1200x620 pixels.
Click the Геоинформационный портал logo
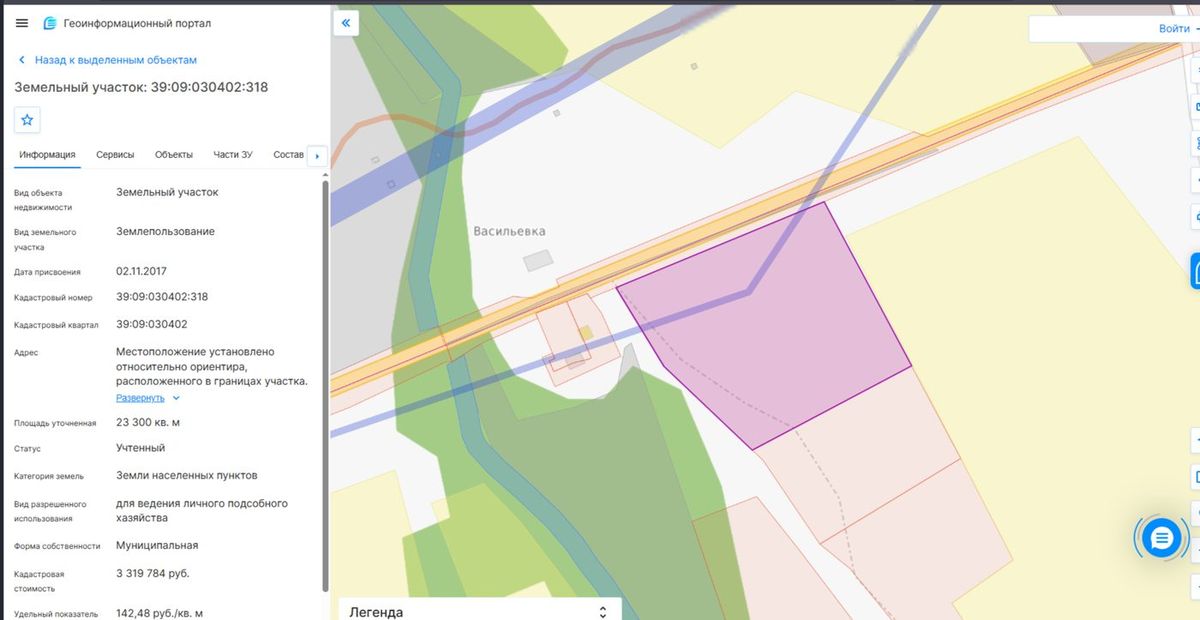(50, 23)
